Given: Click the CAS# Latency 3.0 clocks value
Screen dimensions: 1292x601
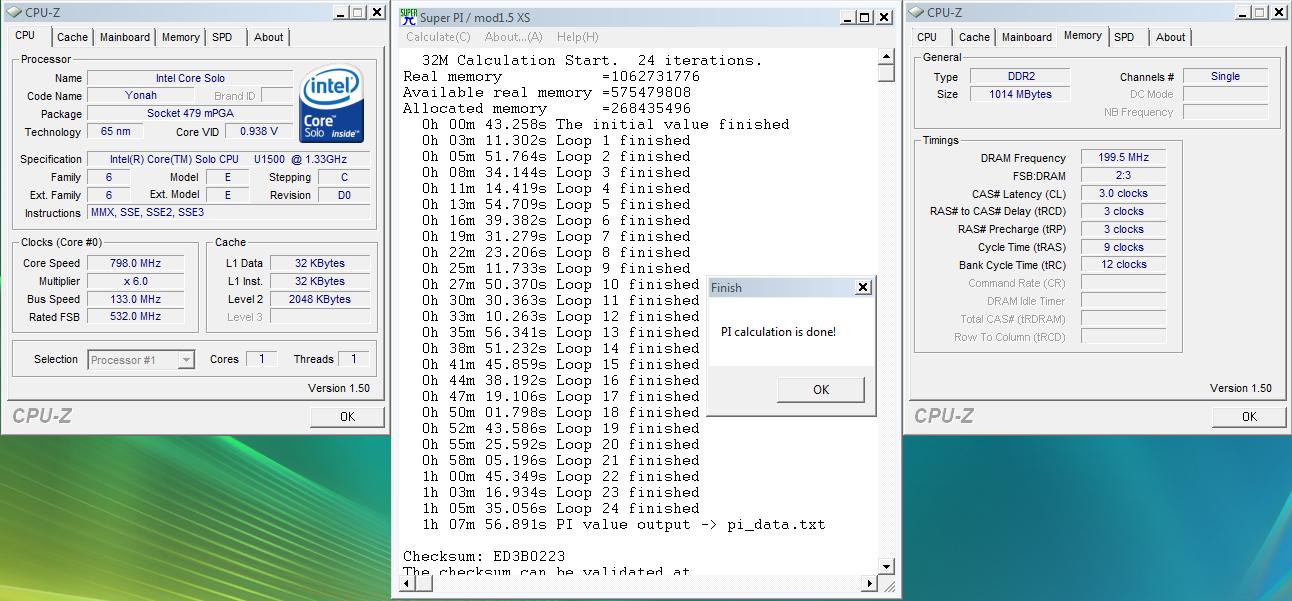Looking at the screenshot, I should (x=1123, y=194).
